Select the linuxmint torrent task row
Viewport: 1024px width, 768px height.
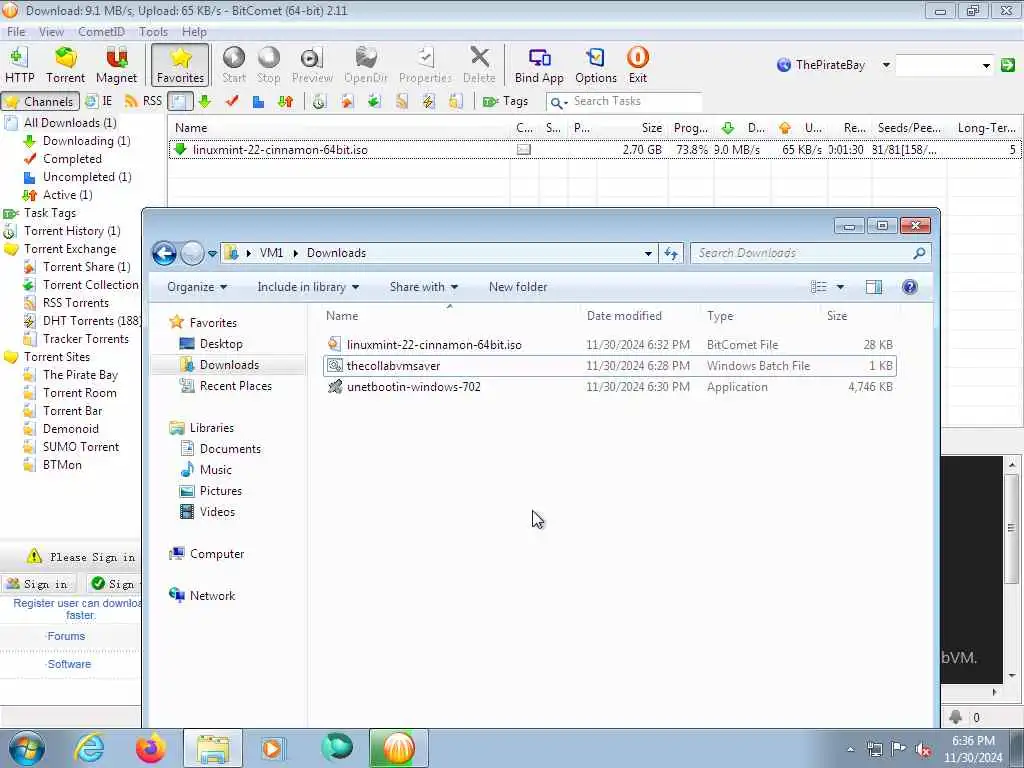pyautogui.click(x=594, y=150)
